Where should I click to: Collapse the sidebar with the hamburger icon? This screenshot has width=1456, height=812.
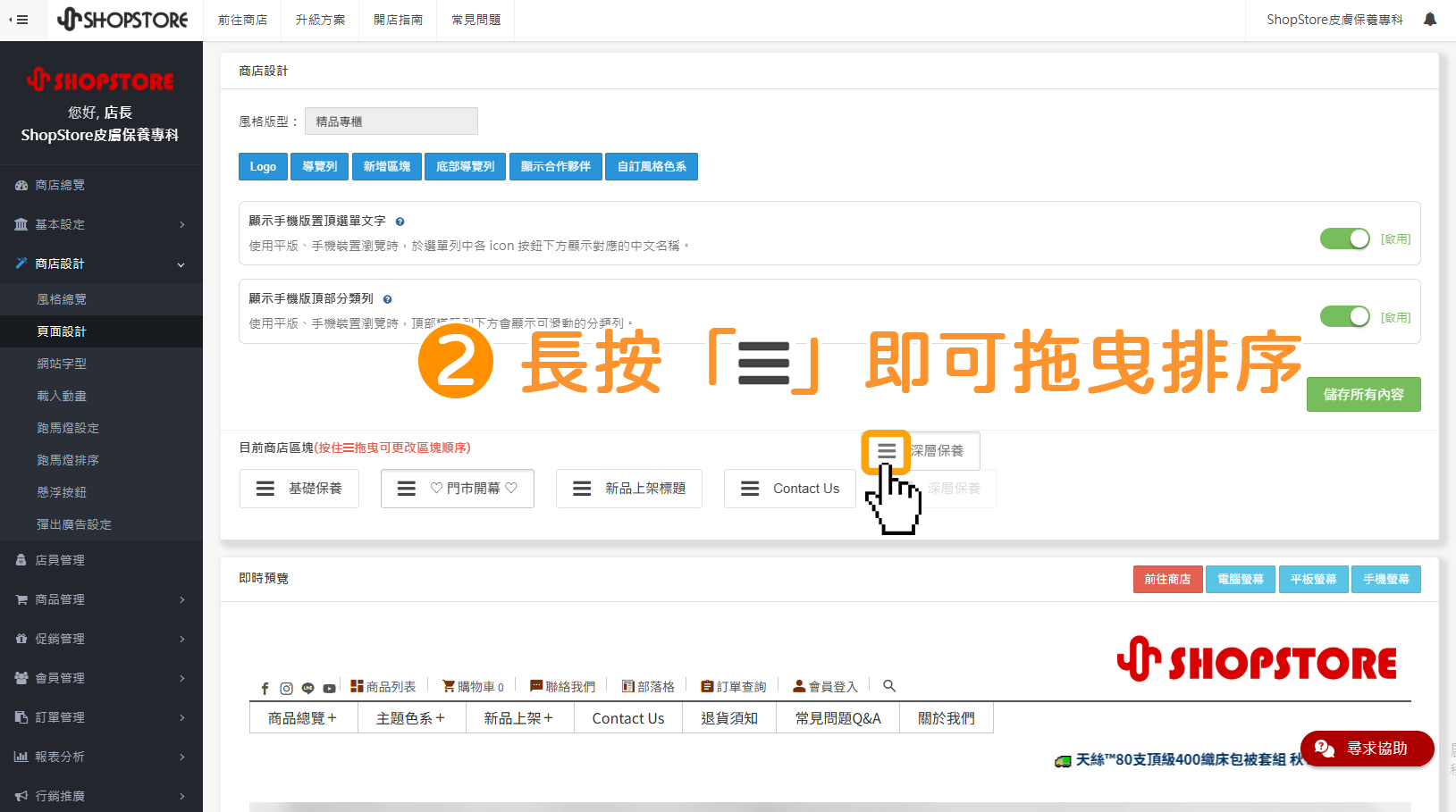click(18, 20)
